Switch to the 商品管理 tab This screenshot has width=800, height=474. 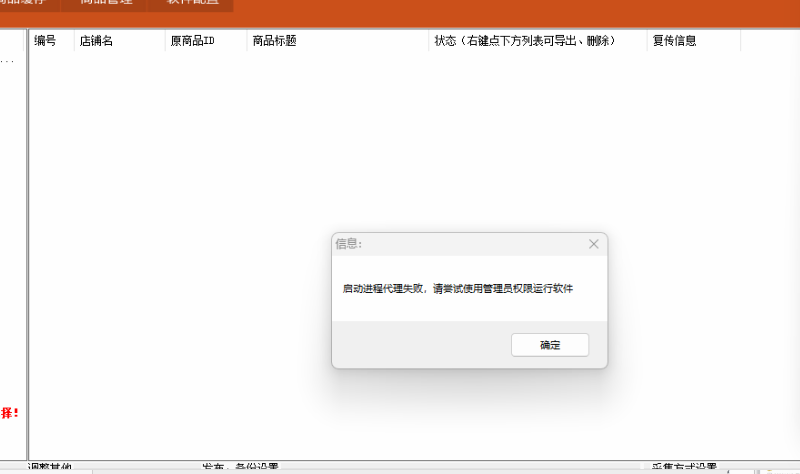[x=106, y=3]
